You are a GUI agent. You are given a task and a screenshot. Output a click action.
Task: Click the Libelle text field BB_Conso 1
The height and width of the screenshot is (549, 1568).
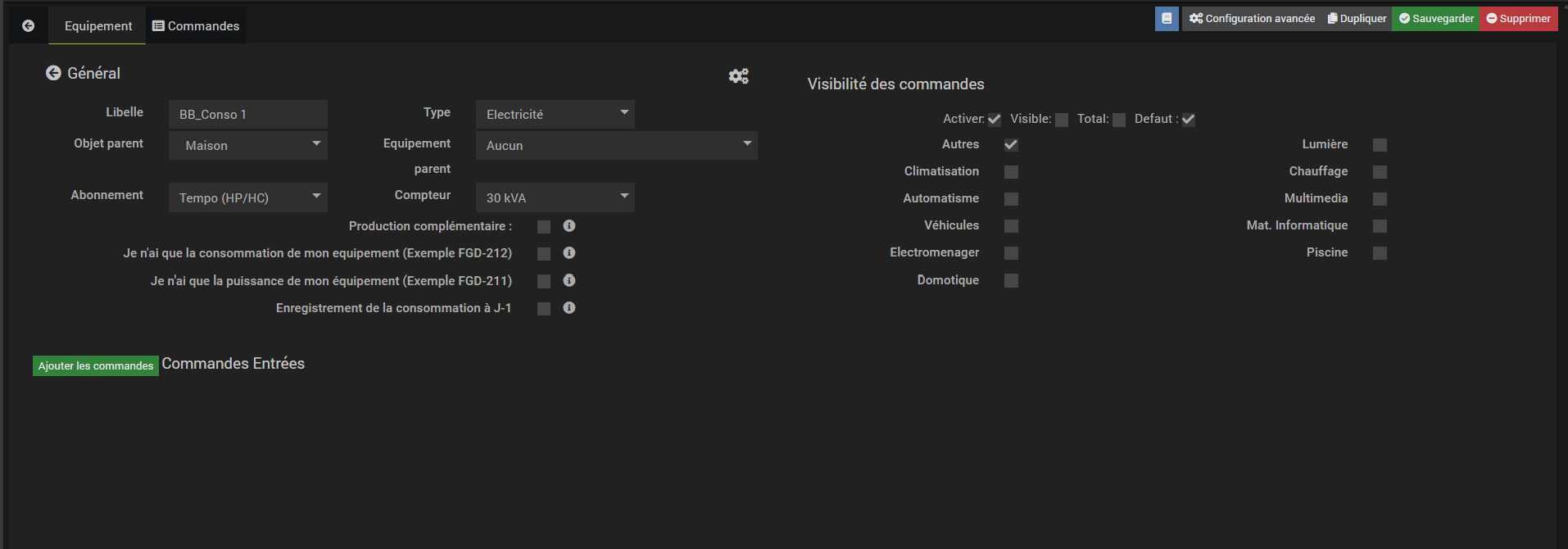pos(247,114)
